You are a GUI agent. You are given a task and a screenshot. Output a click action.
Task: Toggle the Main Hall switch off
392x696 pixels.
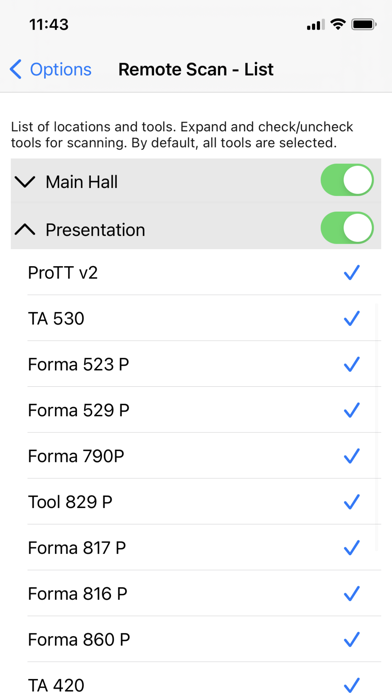(347, 180)
